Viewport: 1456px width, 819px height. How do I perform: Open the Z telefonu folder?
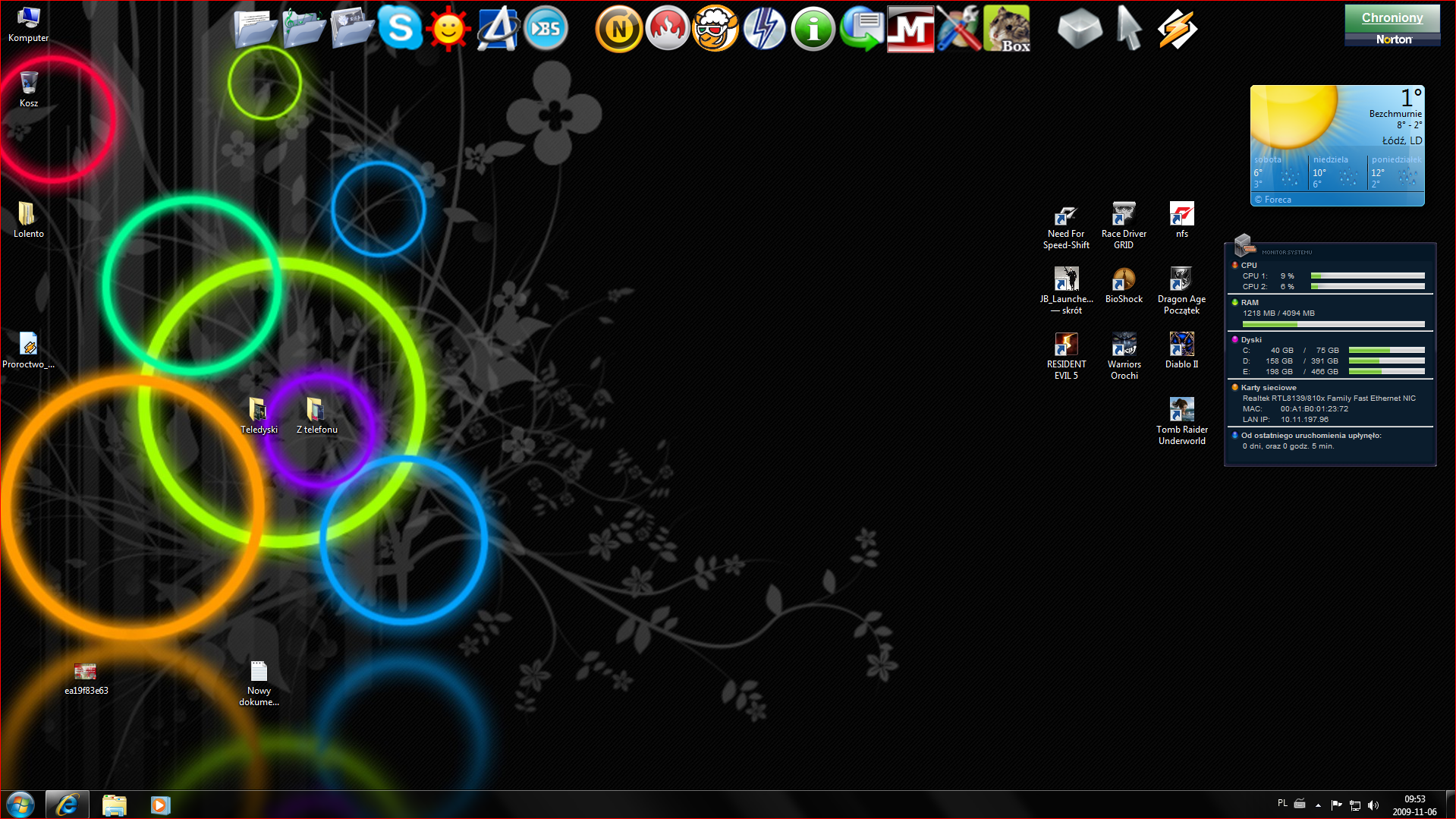click(x=316, y=415)
